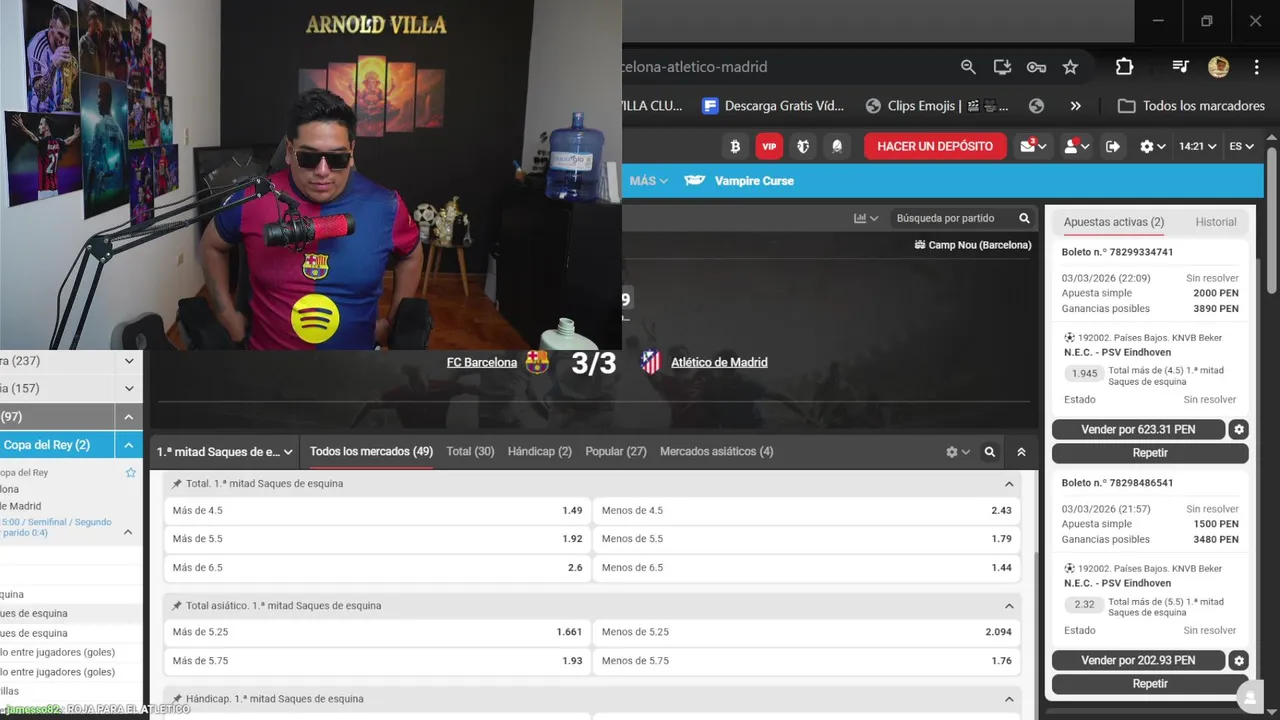Open the media control playlist icon
Screen dimensions: 1280x720
(x=1180, y=67)
